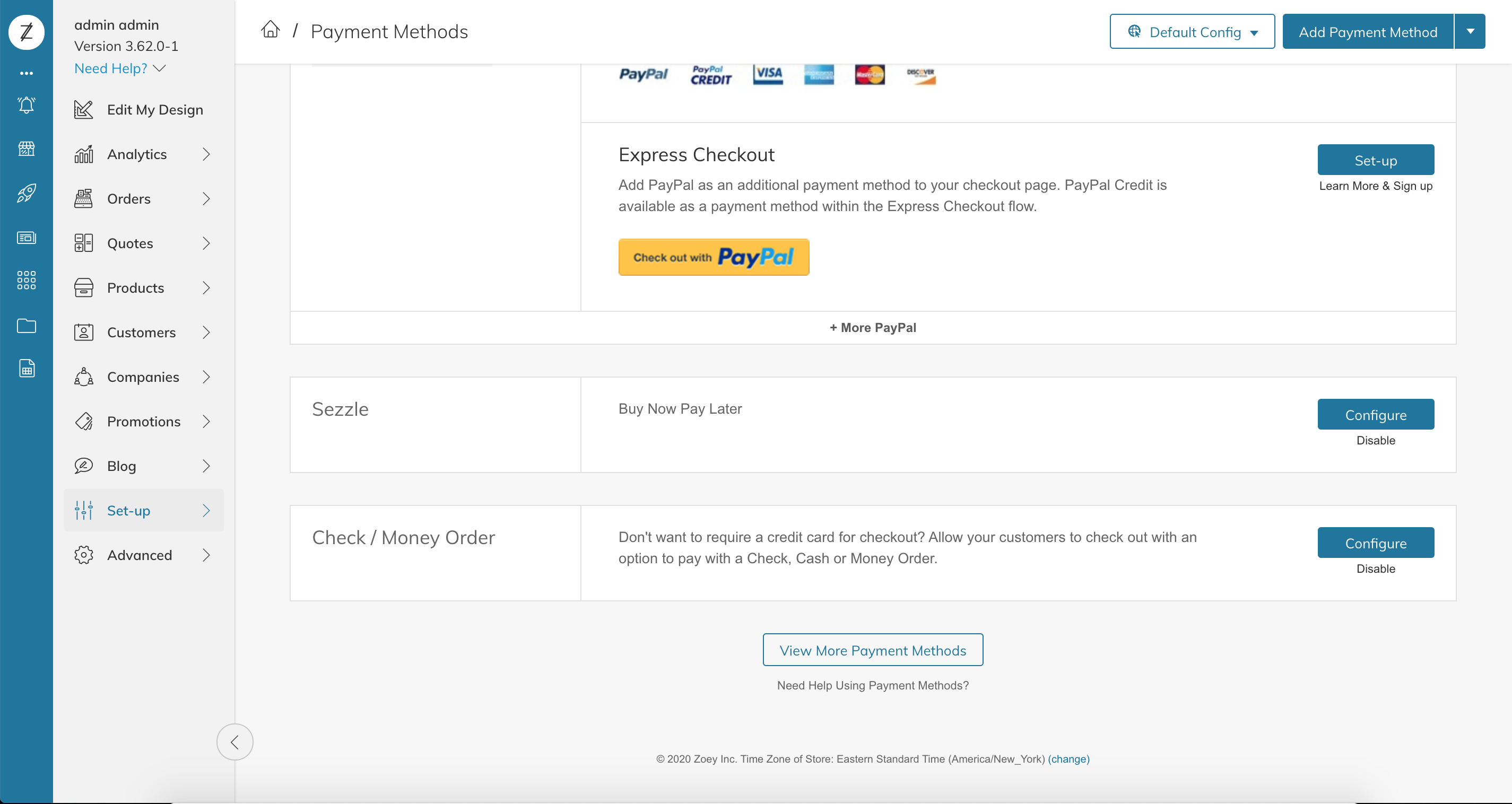Screen dimensions: 1512x804
Task: Select the spreadsheet document icon
Action: pos(27,369)
